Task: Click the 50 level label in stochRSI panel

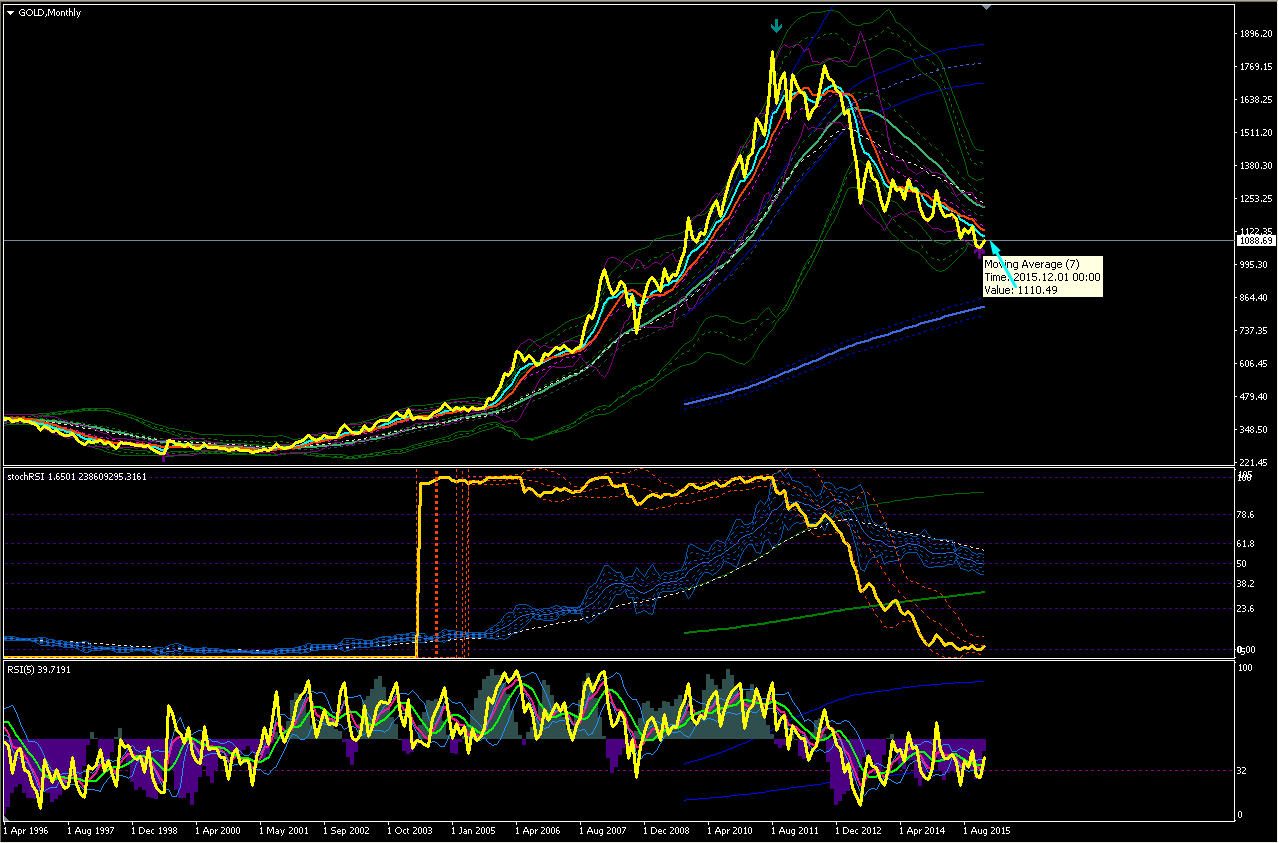Action: (x=1242, y=564)
